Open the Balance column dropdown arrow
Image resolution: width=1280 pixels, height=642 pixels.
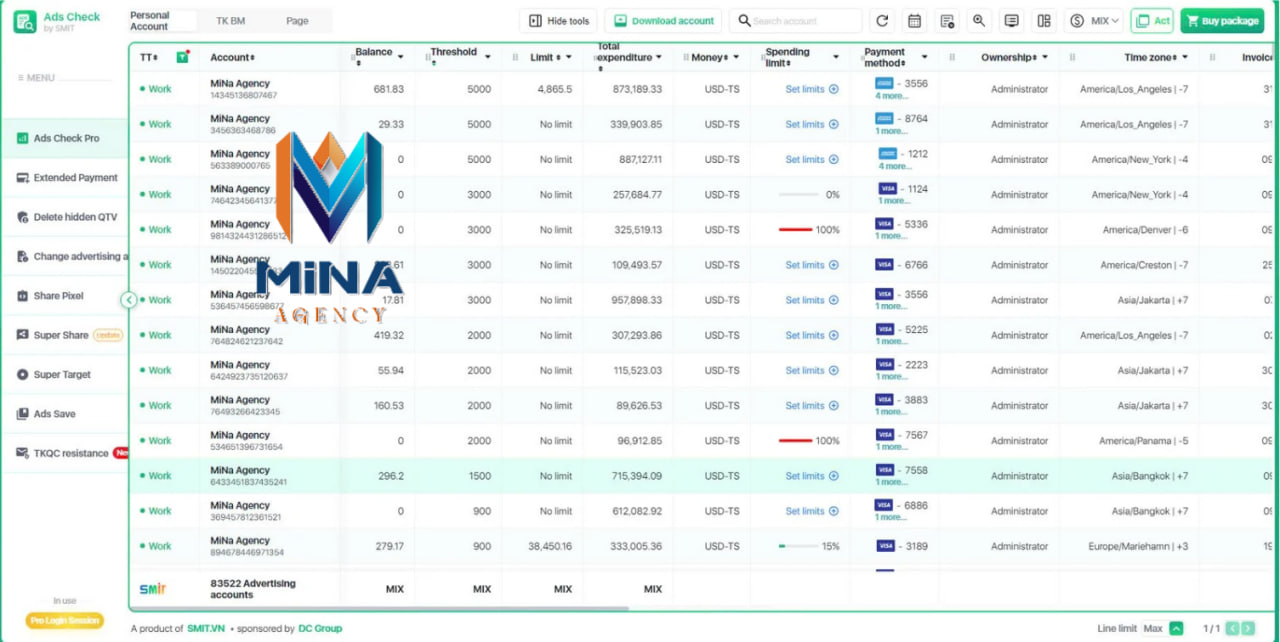pyautogui.click(x=401, y=57)
